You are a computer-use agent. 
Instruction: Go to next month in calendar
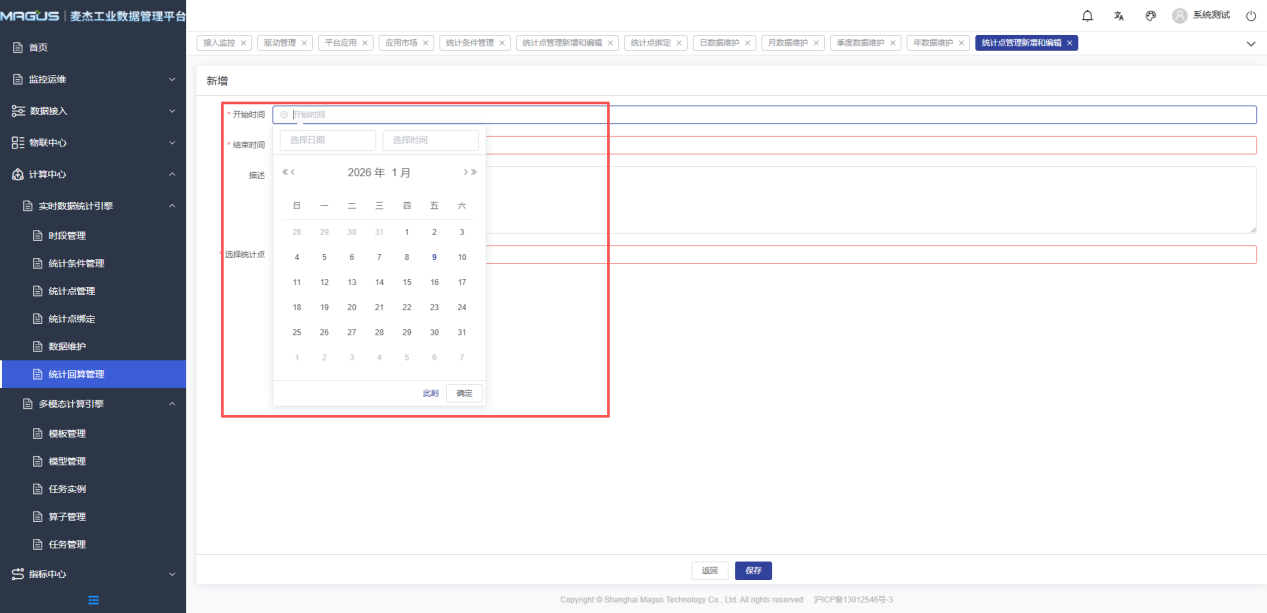click(465, 172)
